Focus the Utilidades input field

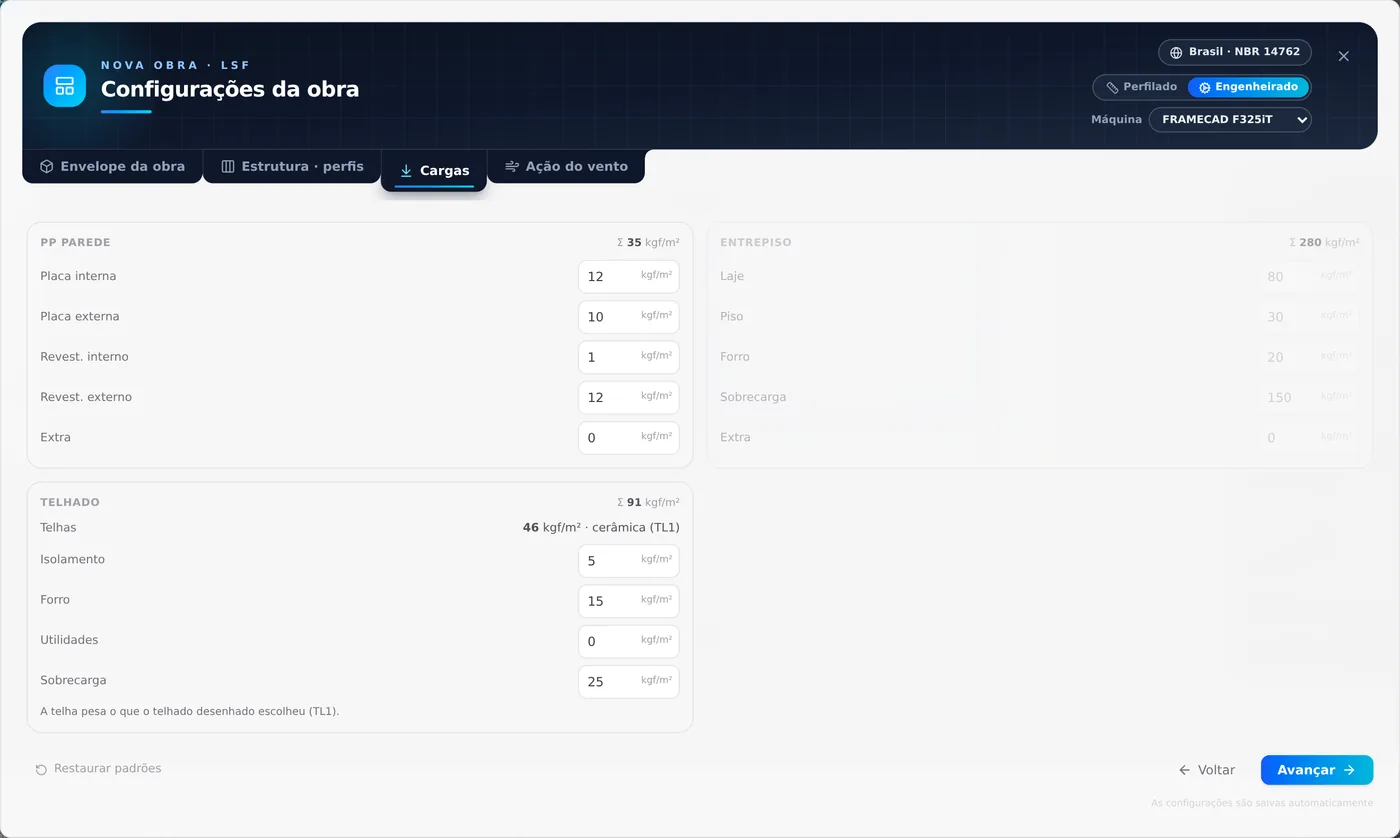coord(629,641)
